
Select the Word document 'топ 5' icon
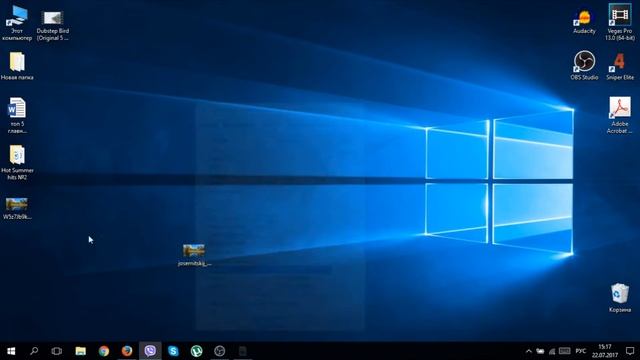[x=17, y=116]
